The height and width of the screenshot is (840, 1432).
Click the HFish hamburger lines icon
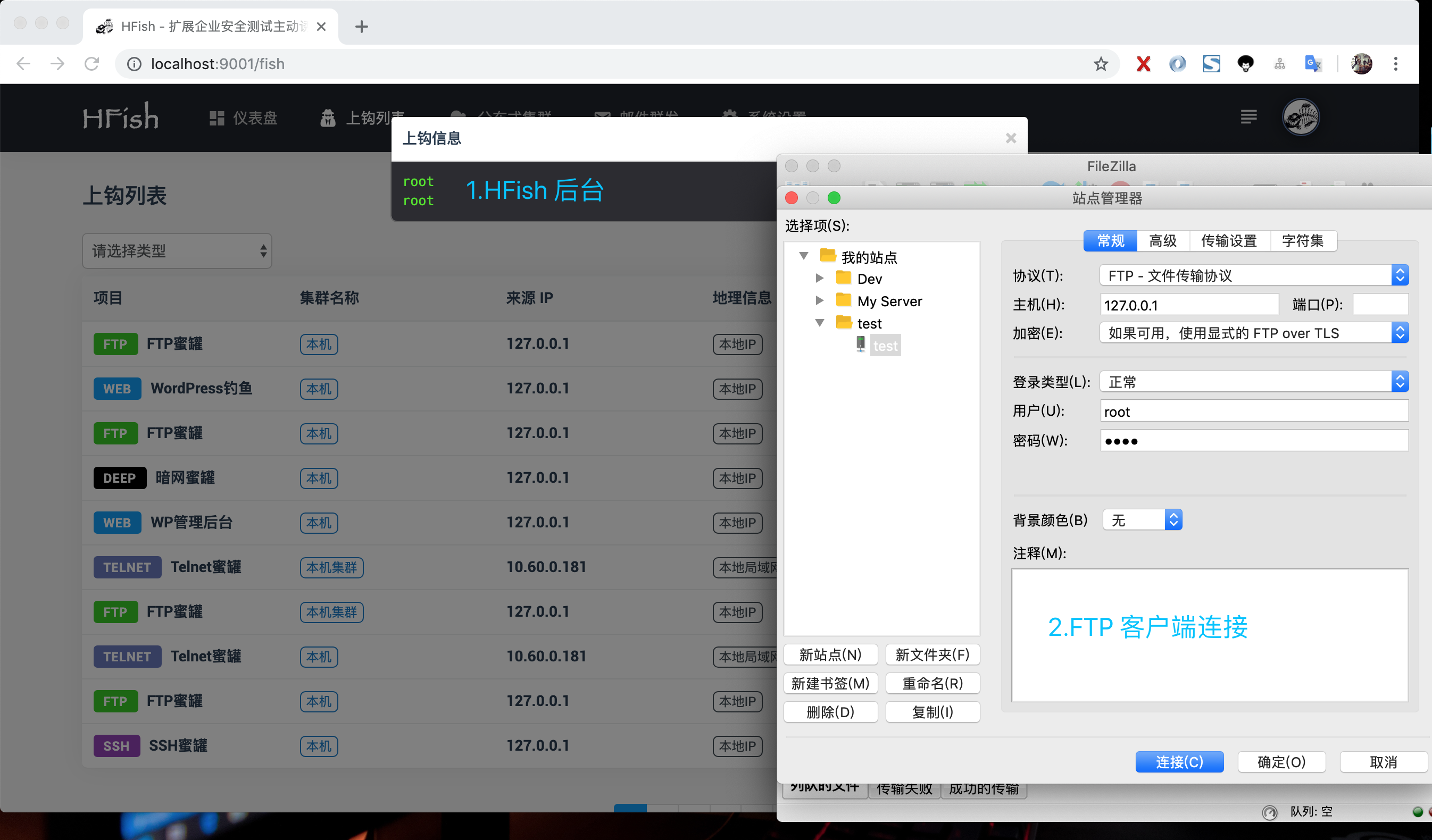coord(1248,117)
